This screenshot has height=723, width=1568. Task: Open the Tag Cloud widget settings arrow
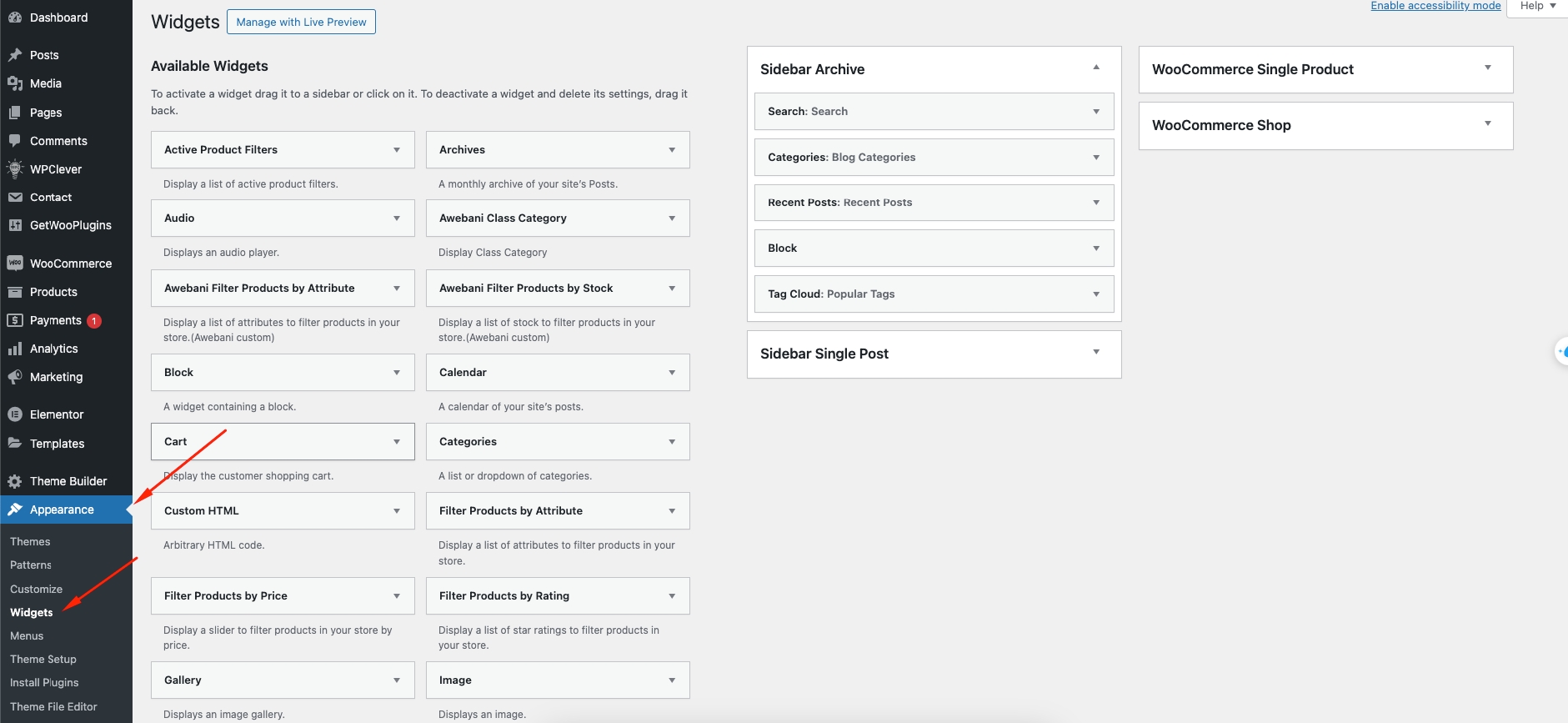tap(1096, 294)
